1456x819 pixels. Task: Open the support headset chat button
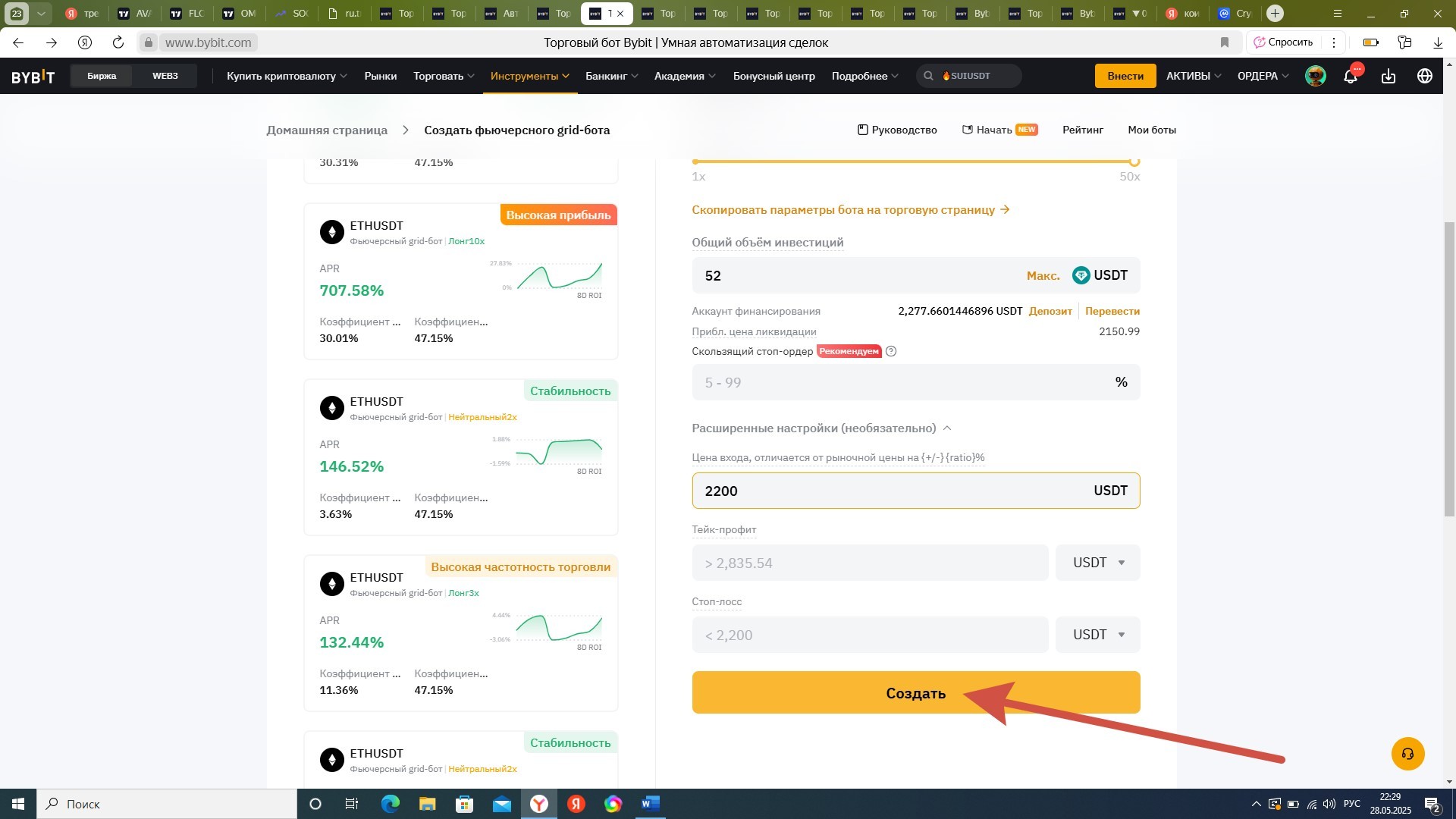(1408, 754)
